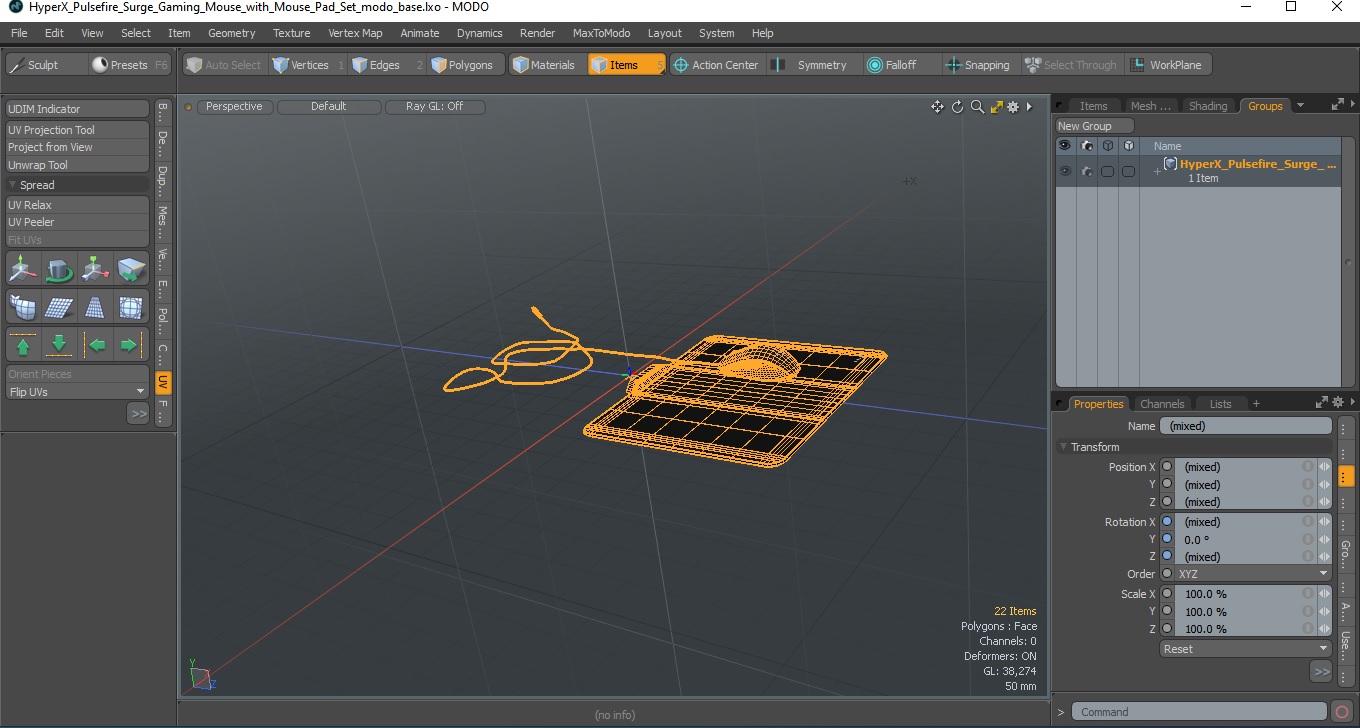This screenshot has width=1360, height=728.
Task: Toggle render camera for HyperX group
Action: [1086, 171]
